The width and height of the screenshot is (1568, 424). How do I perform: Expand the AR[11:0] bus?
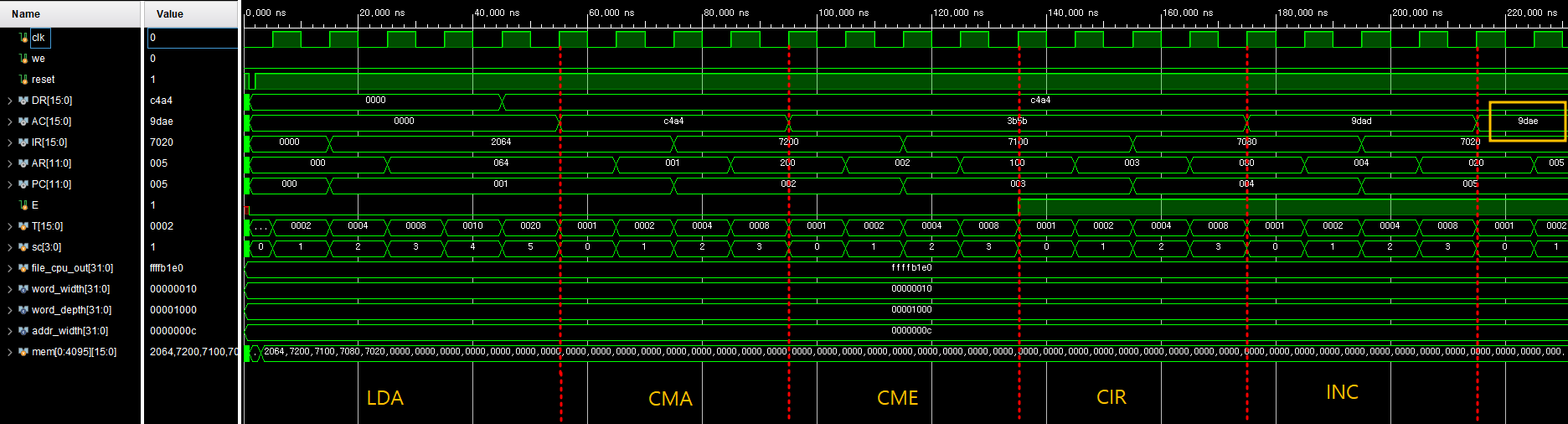[10, 163]
